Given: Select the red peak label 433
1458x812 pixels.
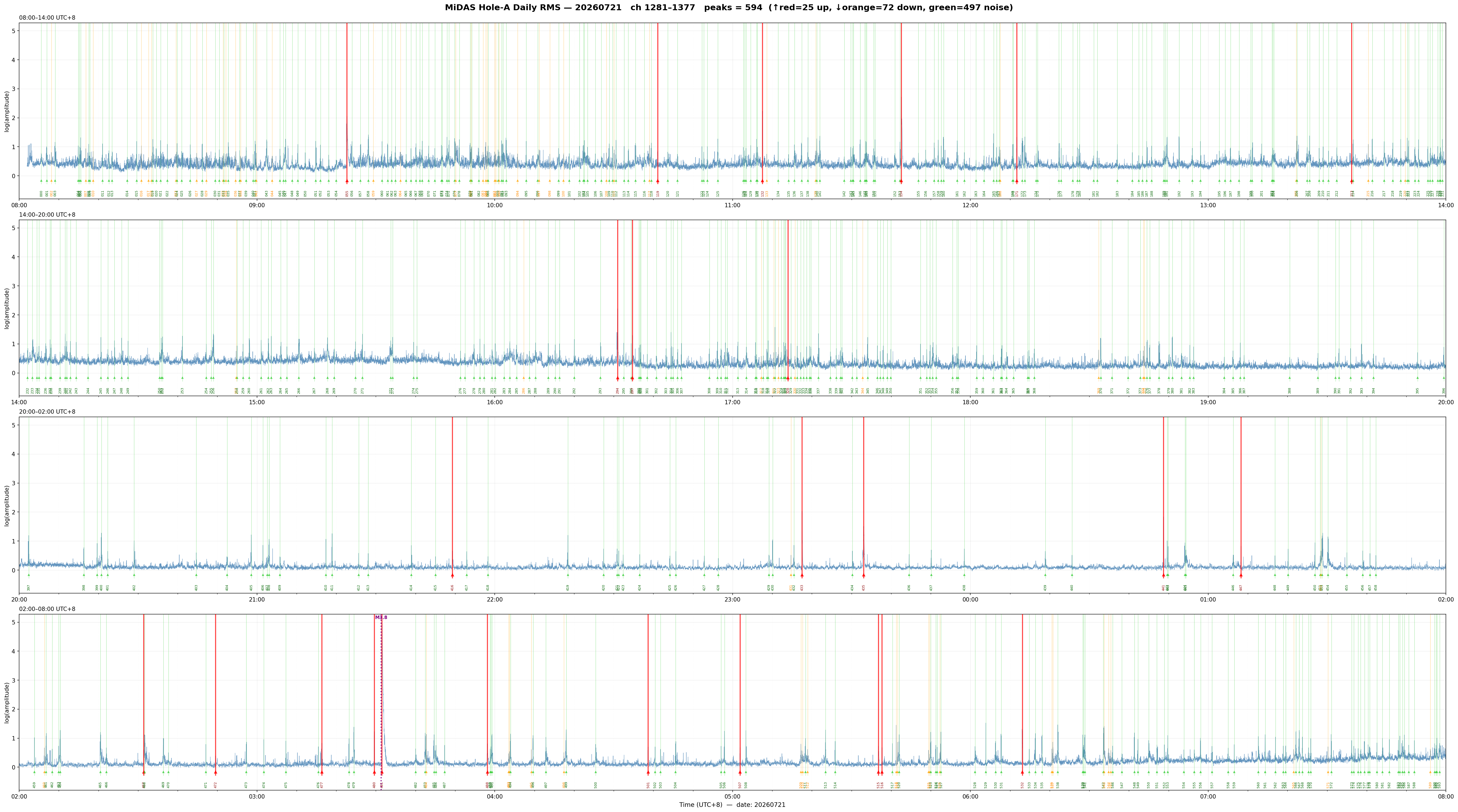Looking at the screenshot, I should [x=802, y=588].
